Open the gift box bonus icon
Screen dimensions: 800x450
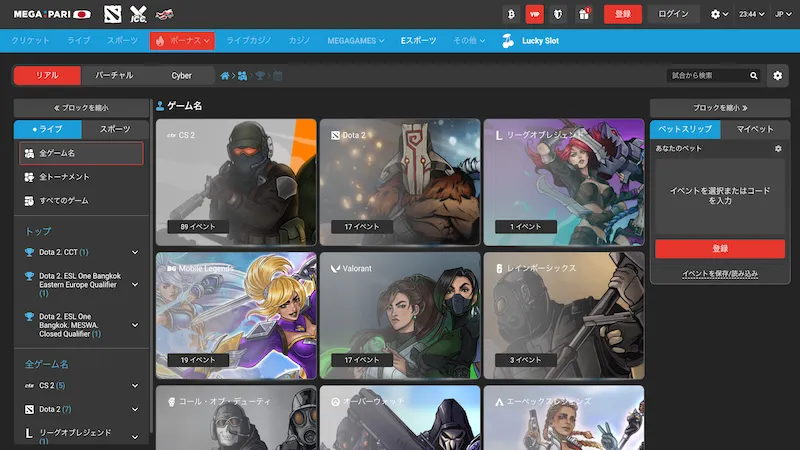pyautogui.click(x=584, y=14)
